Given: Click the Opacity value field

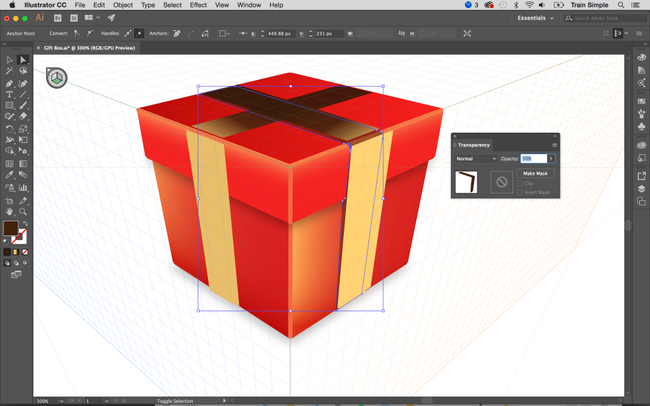Looking at the screenshot, I should pyautogui.click(x=534, y=158).
